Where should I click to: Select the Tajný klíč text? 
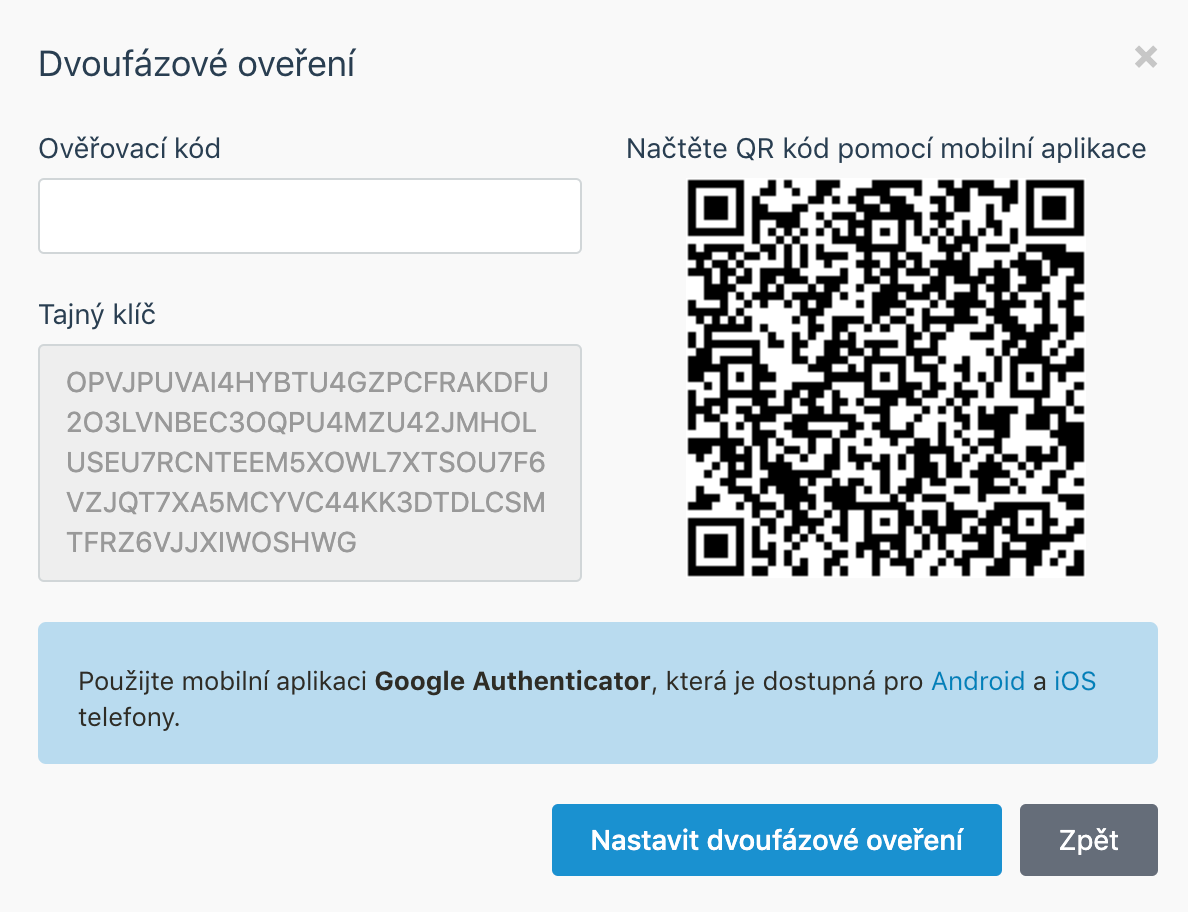[309, 462]
